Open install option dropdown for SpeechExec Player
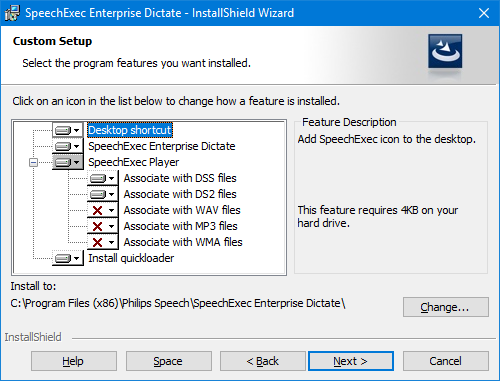Viewport: 500px width, 381px height. pos(68,162)
